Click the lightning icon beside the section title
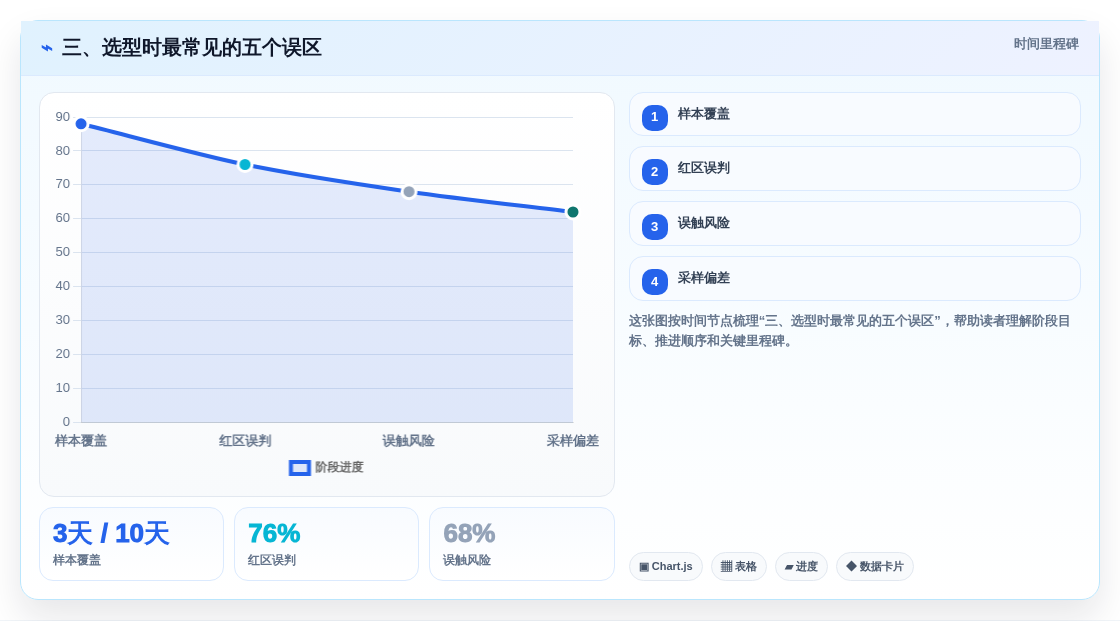 click(x=47, y=48)
